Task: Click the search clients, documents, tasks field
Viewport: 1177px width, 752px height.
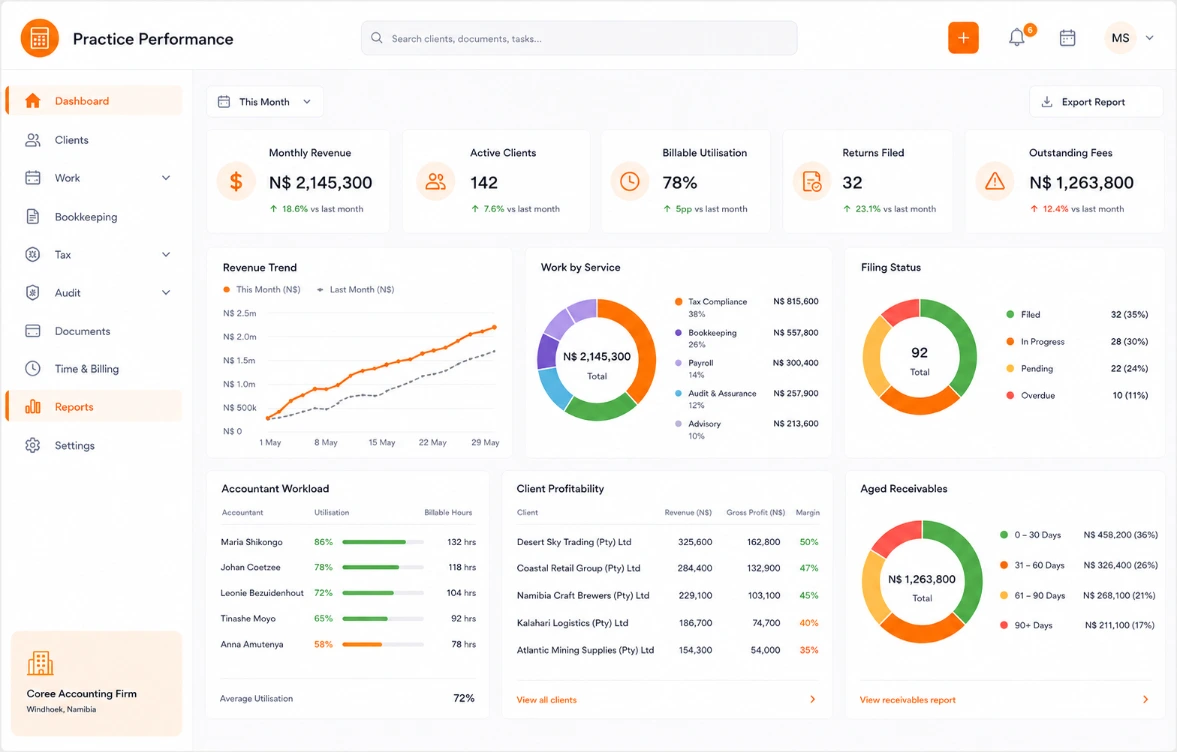Action: coord(579,38)
